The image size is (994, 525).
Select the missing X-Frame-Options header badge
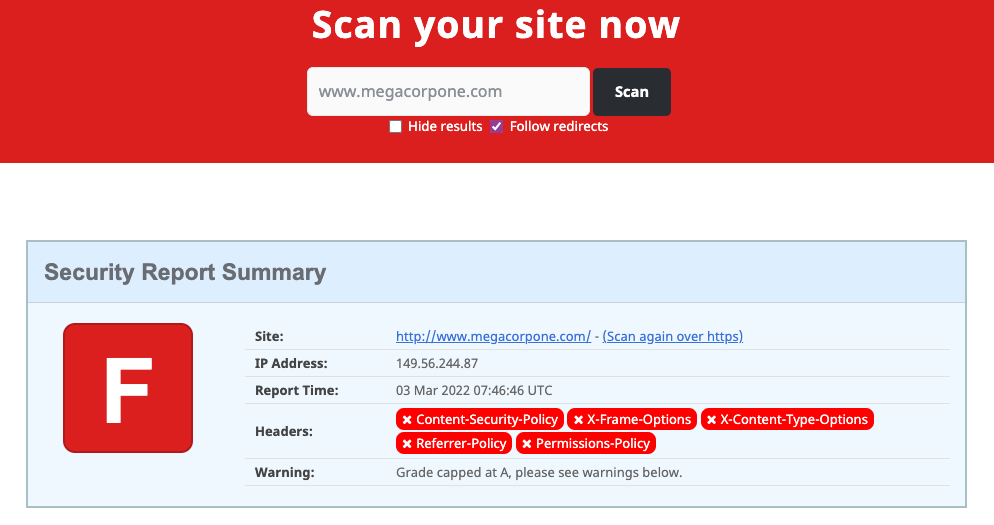point(632,420)
